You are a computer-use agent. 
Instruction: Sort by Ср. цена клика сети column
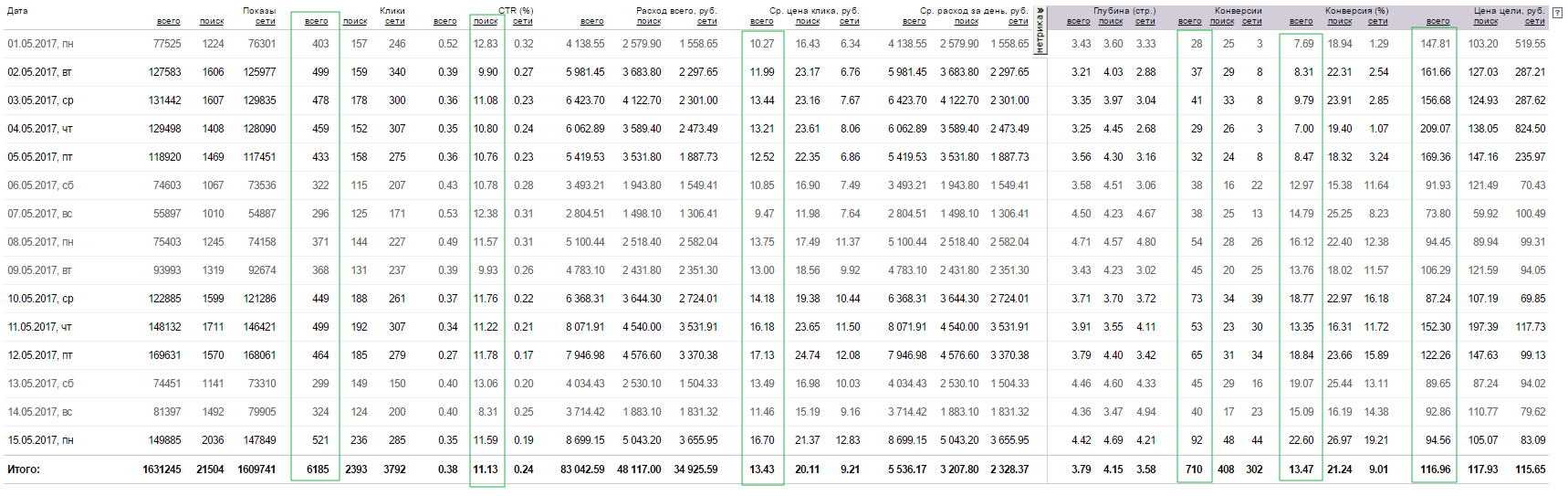click(x=850, y=21)
